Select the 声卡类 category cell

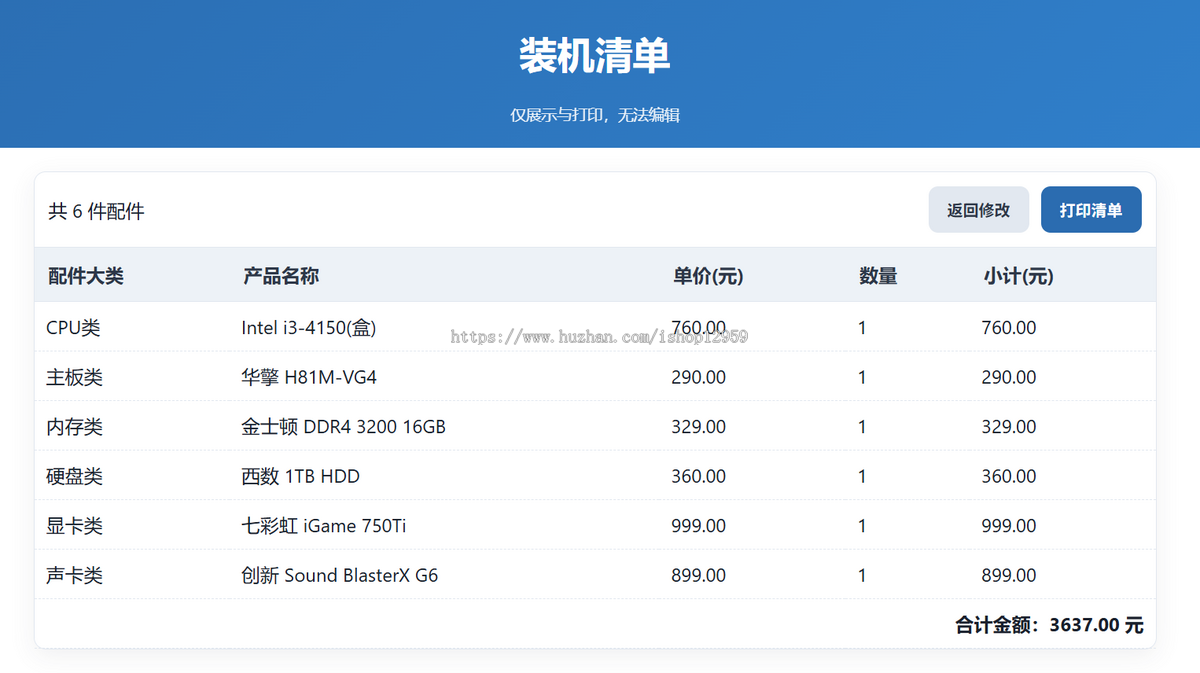point(74,576)
